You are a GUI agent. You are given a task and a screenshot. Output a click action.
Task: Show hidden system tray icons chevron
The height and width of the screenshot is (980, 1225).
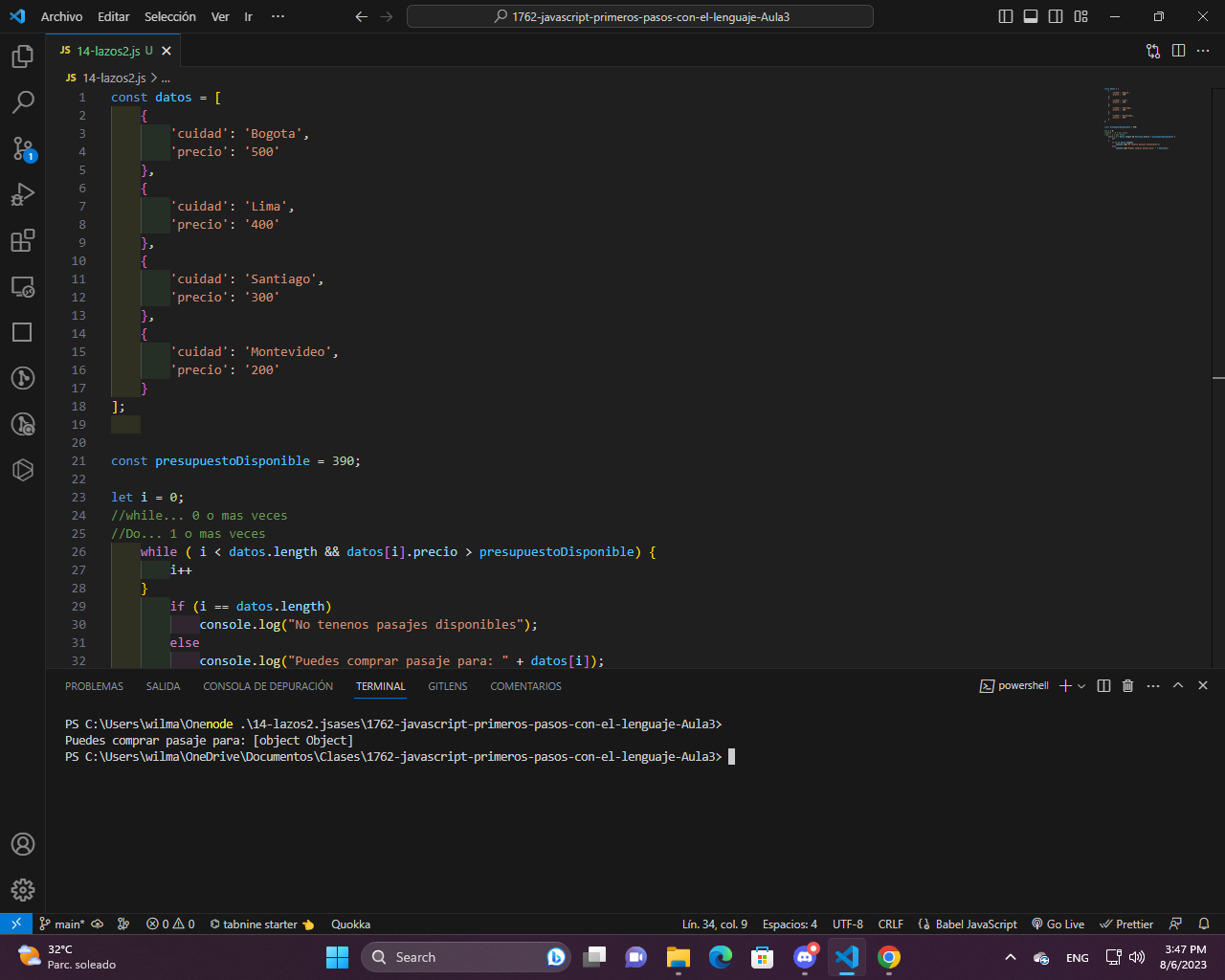(1010, 957)
